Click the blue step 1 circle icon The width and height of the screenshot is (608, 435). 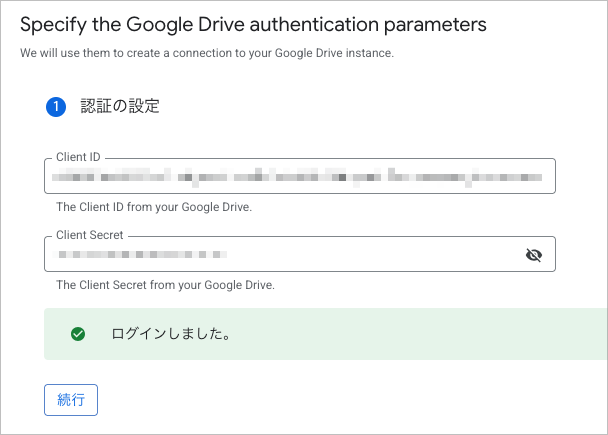click(x=56, y=107)
